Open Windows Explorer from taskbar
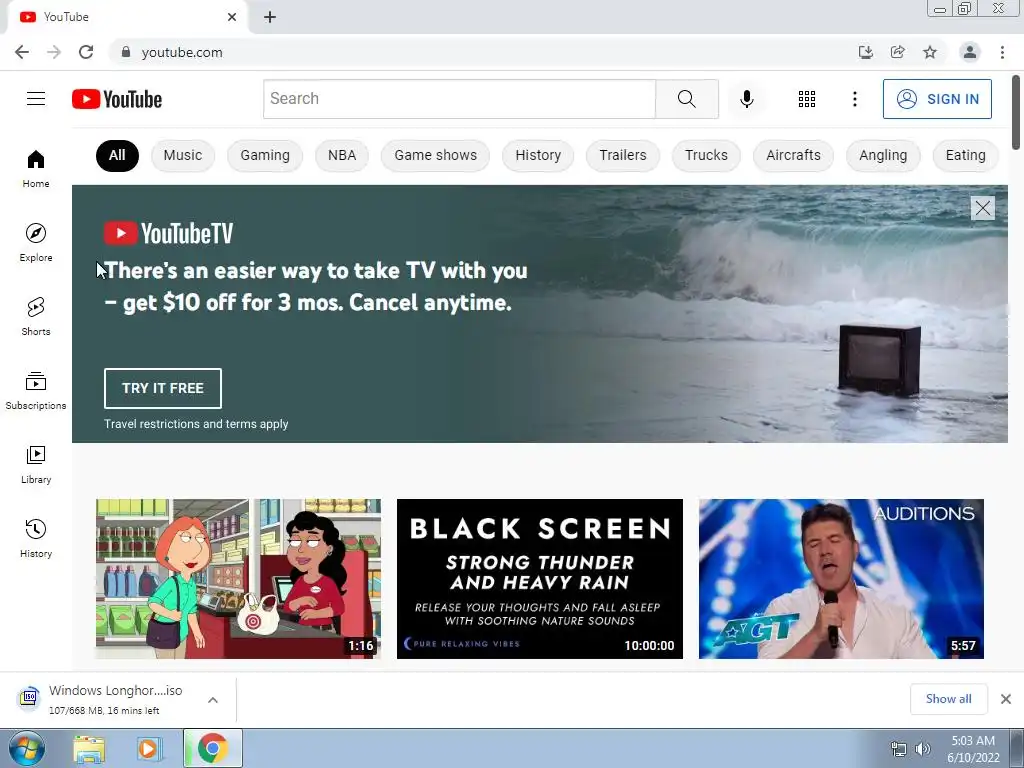The width and height of the screenshot is (1024, 768). point(89,749)
